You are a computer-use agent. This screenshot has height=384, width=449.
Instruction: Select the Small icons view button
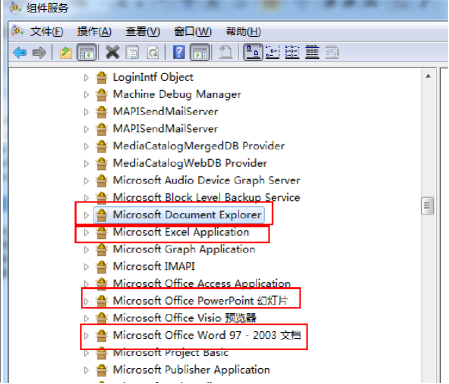[x=272, y=52]
